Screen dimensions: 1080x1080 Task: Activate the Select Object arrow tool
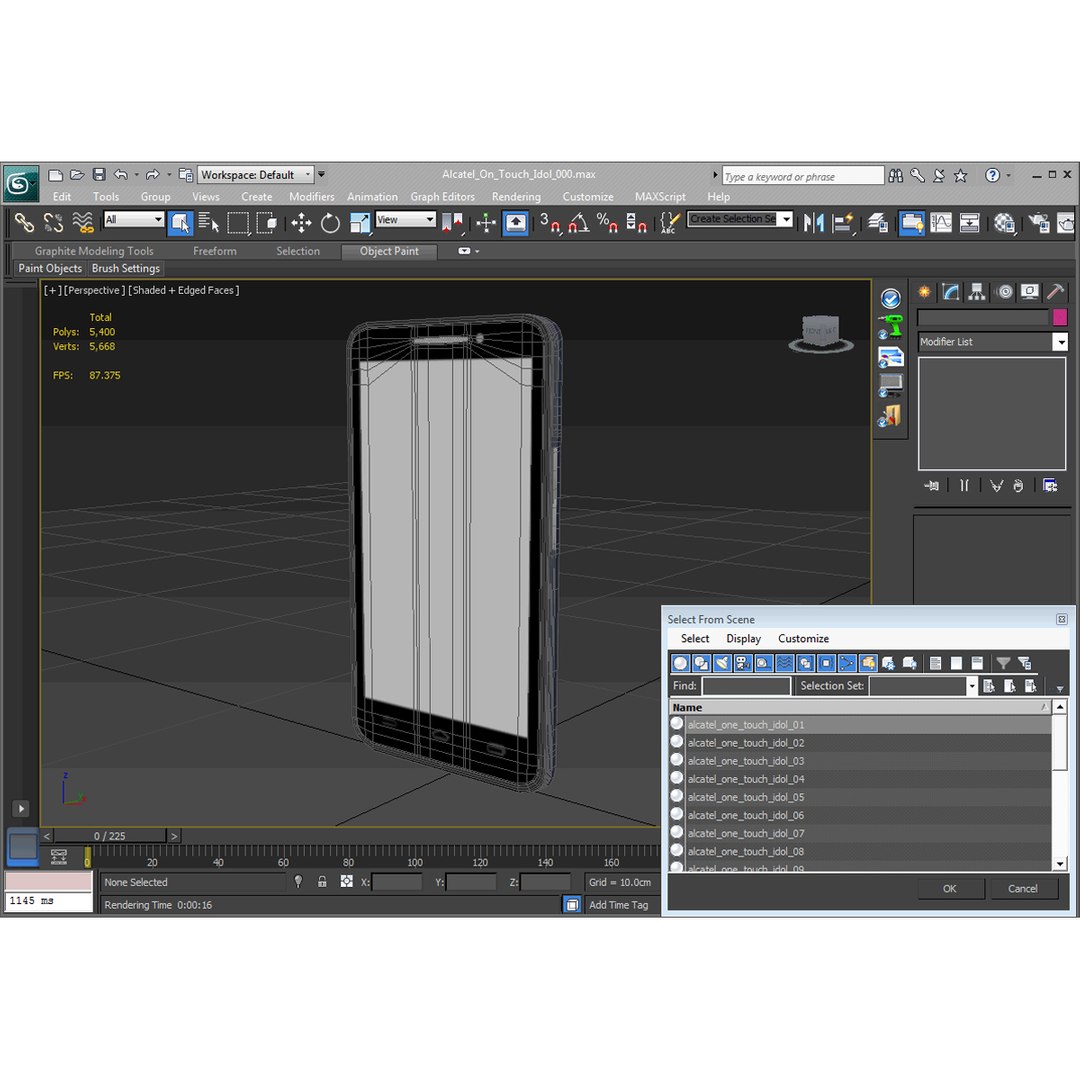coord(180,222)
